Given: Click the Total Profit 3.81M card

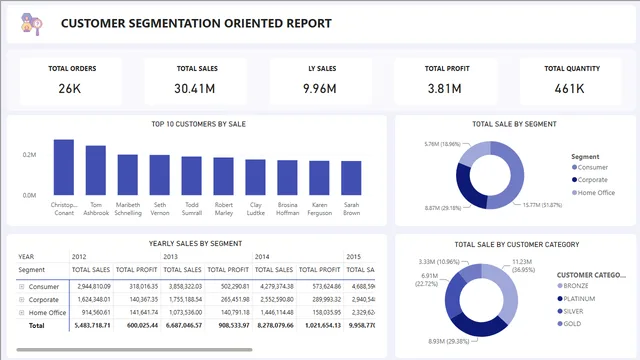Looking at the screenshot, I should (x=445, y=80).
